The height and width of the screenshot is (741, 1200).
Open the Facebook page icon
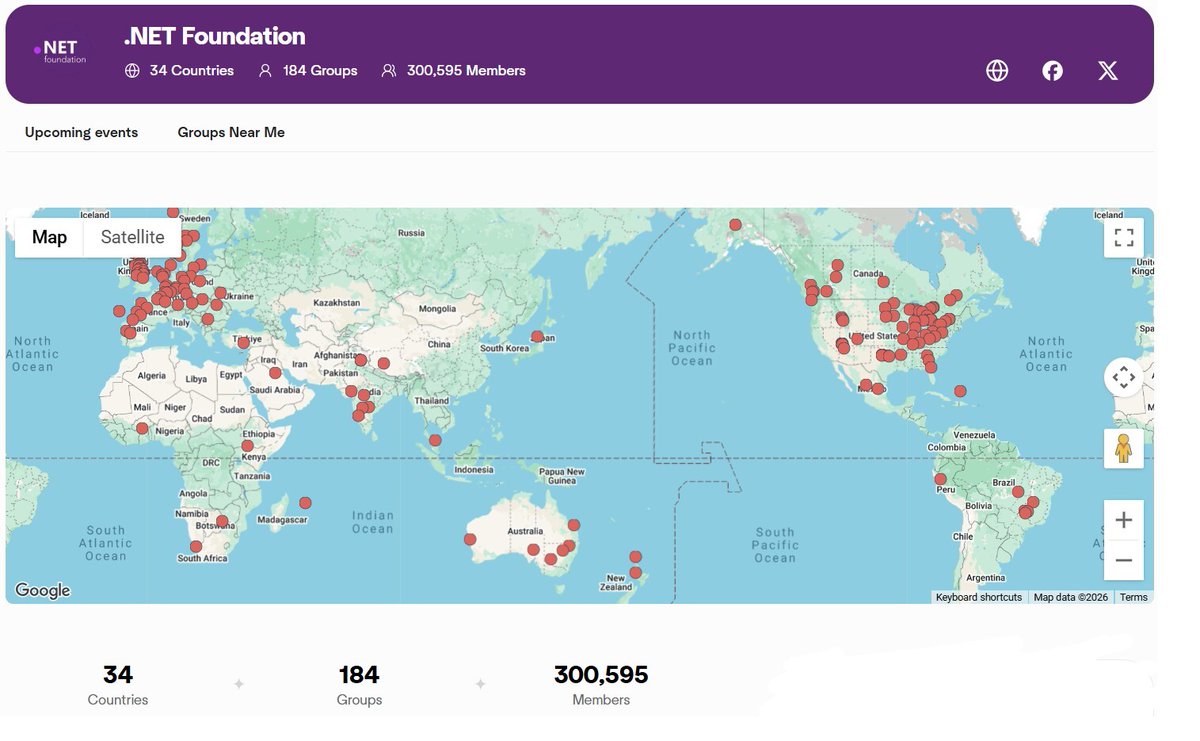point(1052,70)
